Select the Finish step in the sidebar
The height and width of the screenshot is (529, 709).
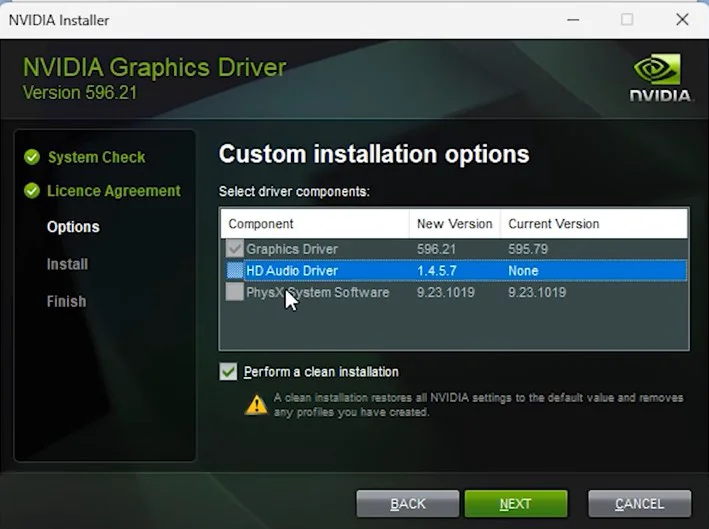(66, 301)
